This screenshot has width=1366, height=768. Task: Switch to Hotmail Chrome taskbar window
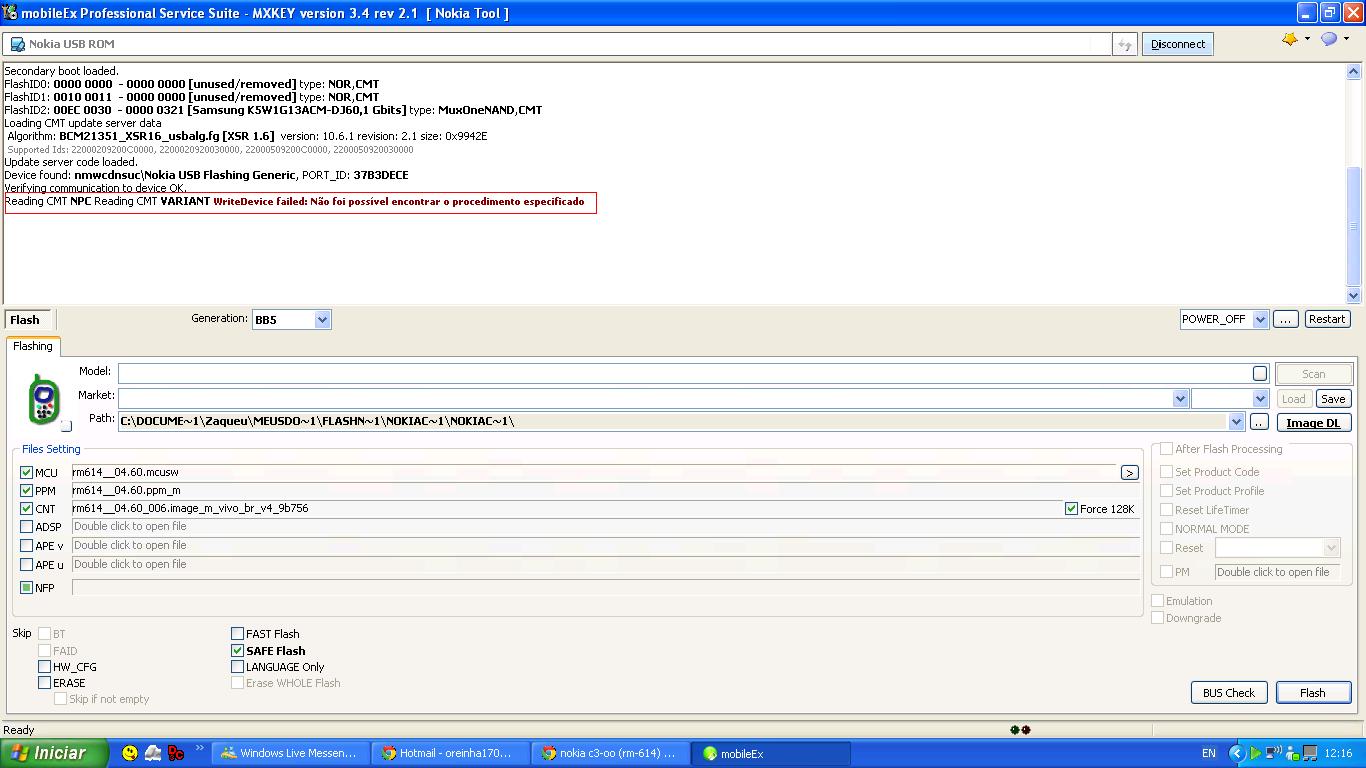point(451,753)
